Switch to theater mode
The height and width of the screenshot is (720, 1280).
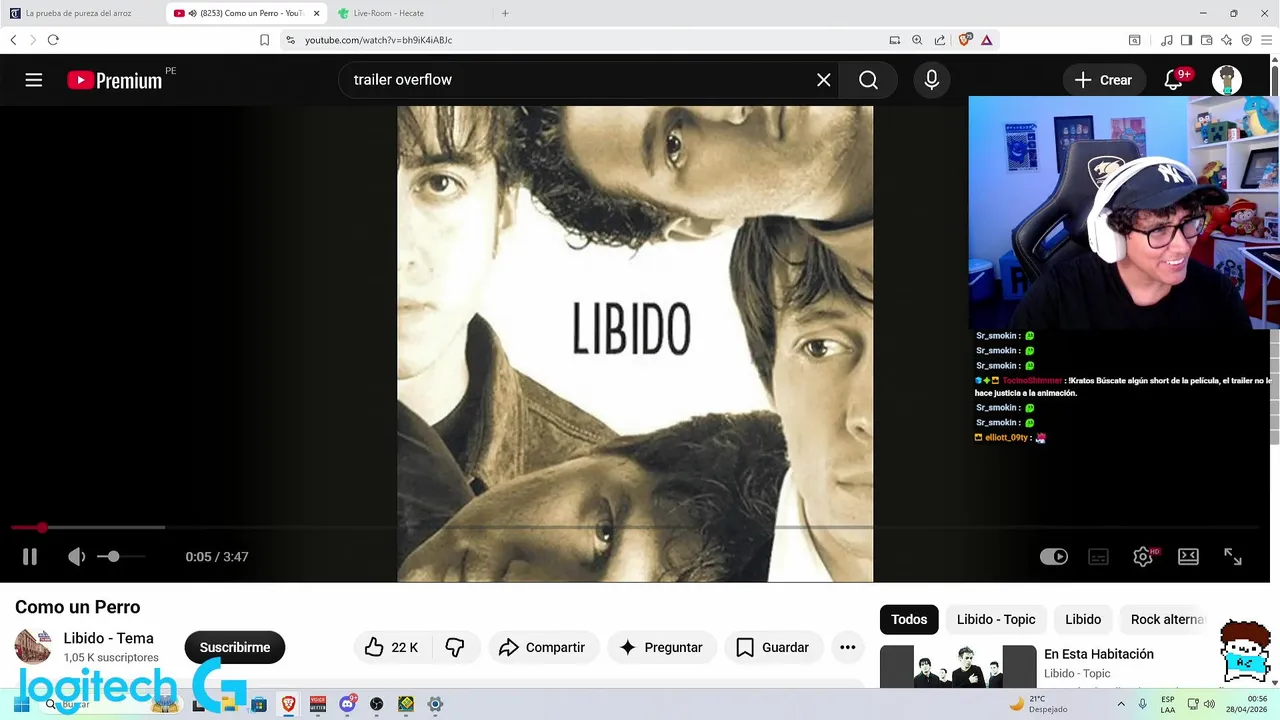coord(1188,557)
